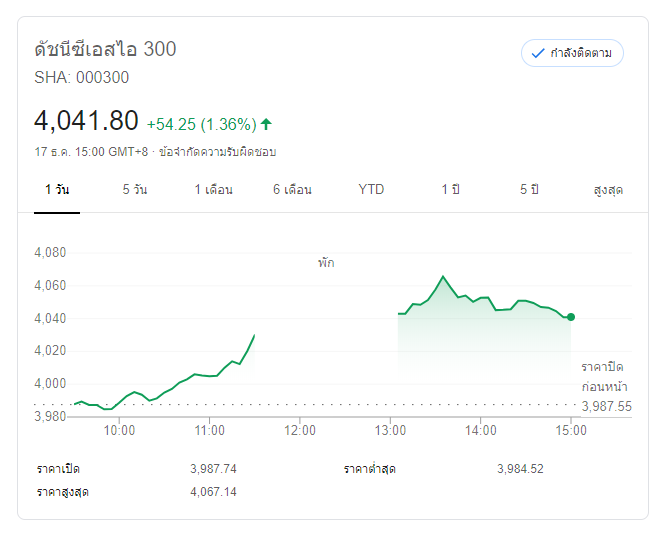Select the 1 วัน tab

(57, 189)
